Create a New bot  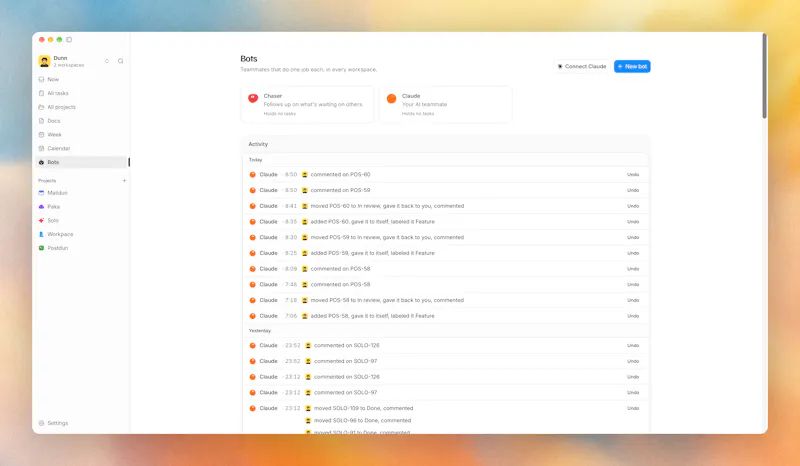tap(632, 66)
